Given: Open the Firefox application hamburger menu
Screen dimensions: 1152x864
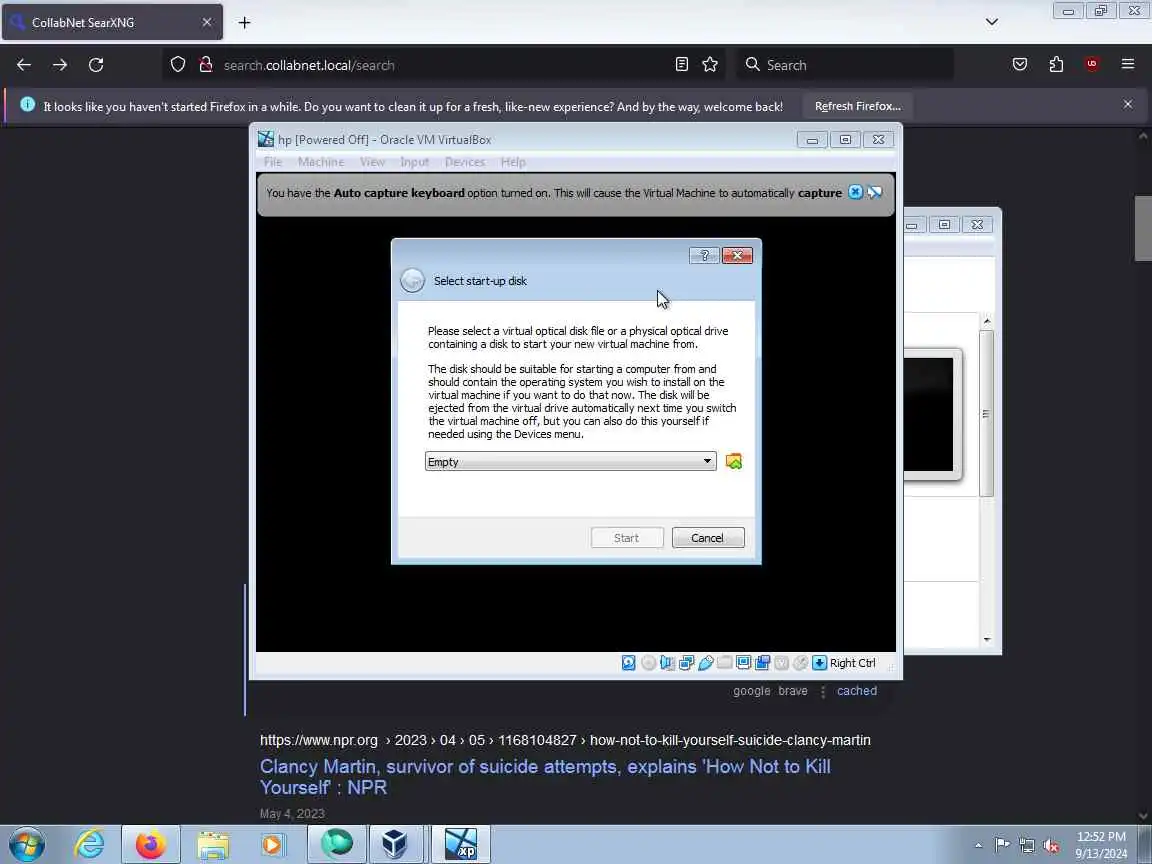Looking at the screenshot, I should pos(1128,65).
